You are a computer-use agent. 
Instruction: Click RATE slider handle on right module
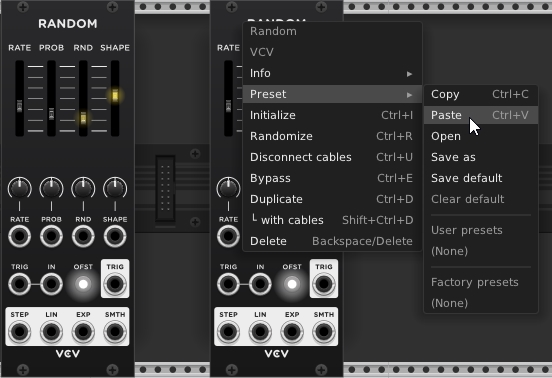228,106
